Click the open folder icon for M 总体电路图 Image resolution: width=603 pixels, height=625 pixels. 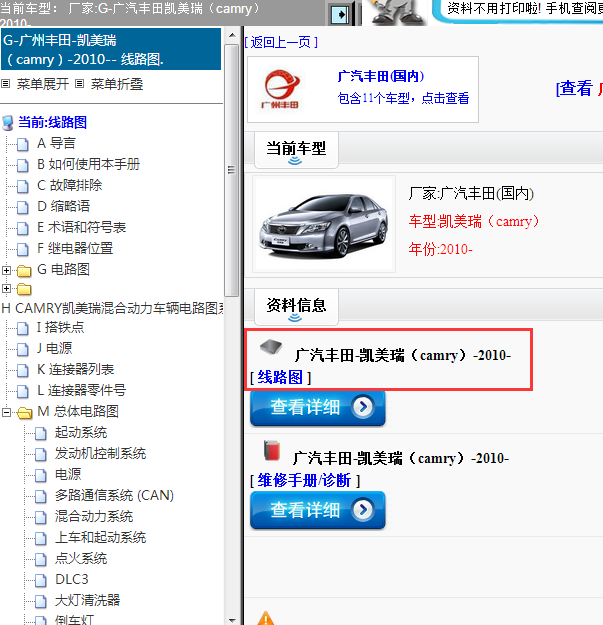tap(25, 413)
